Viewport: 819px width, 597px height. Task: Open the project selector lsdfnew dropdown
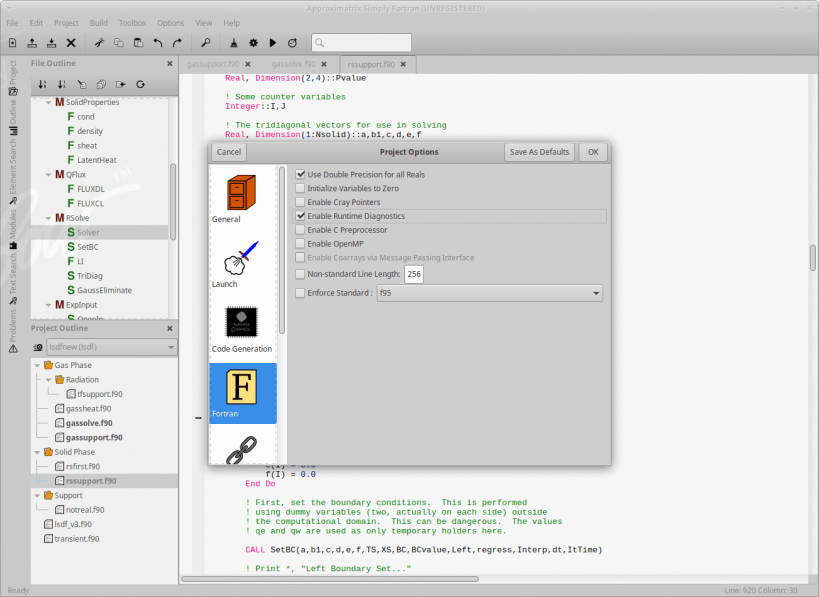coord(111,347)
